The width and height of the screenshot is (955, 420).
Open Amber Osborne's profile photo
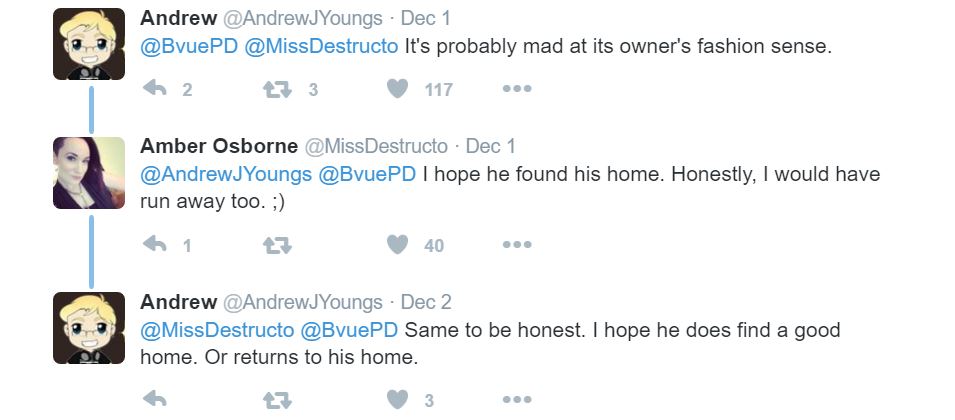point(89,173)
